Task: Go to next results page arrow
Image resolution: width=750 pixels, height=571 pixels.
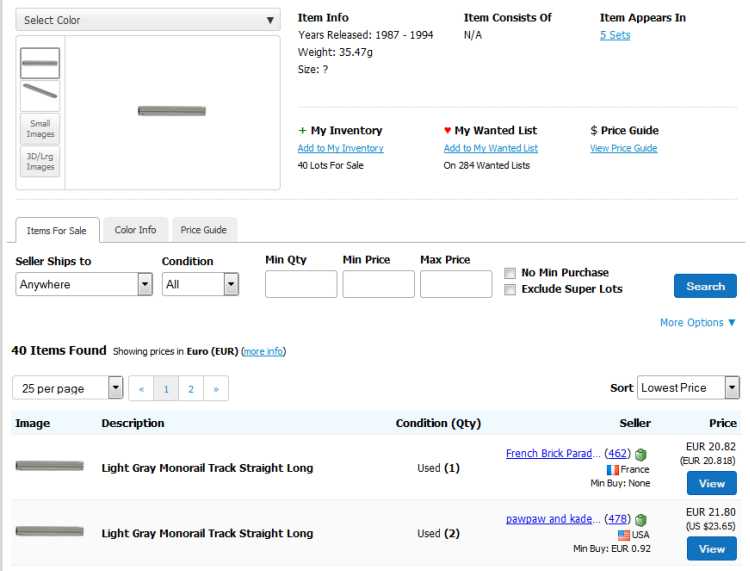Action: coord(216,388)
